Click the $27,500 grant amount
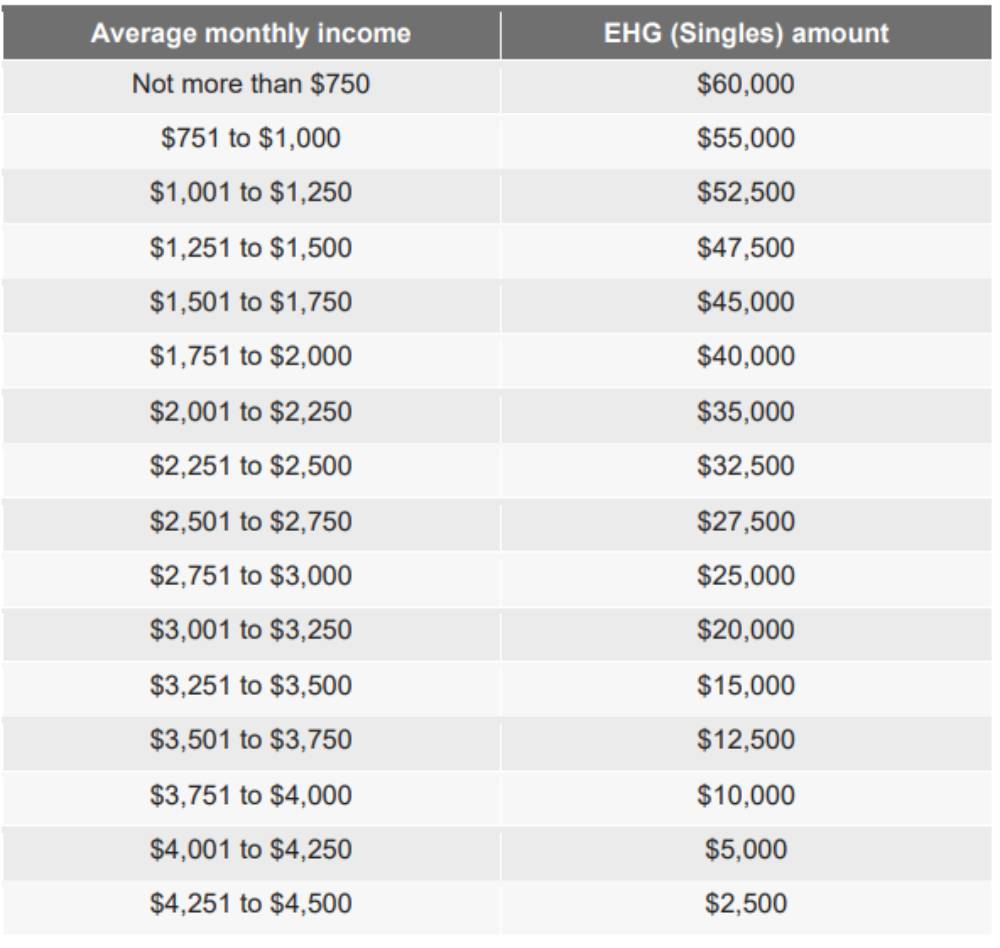Viewport: 1000px width, 948px height. 746,521
